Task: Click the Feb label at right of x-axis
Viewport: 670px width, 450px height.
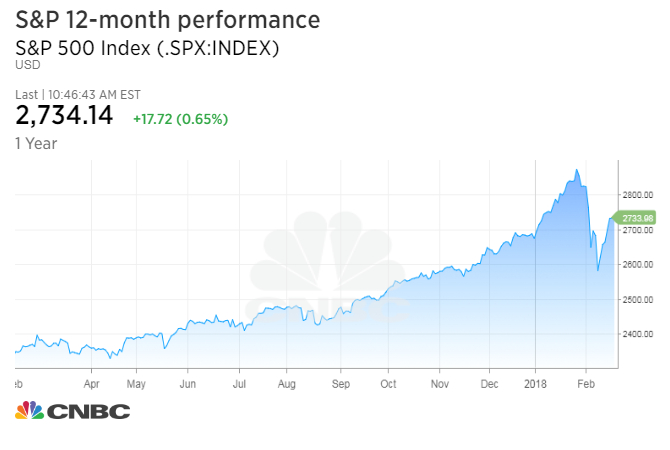Action: click(x=588, y=382)
